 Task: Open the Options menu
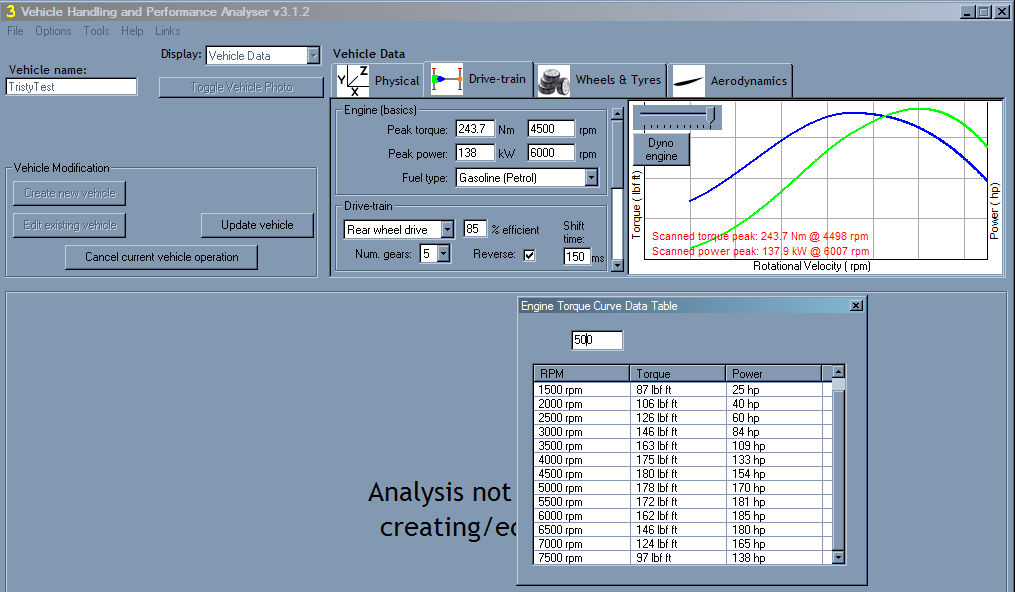53,31
